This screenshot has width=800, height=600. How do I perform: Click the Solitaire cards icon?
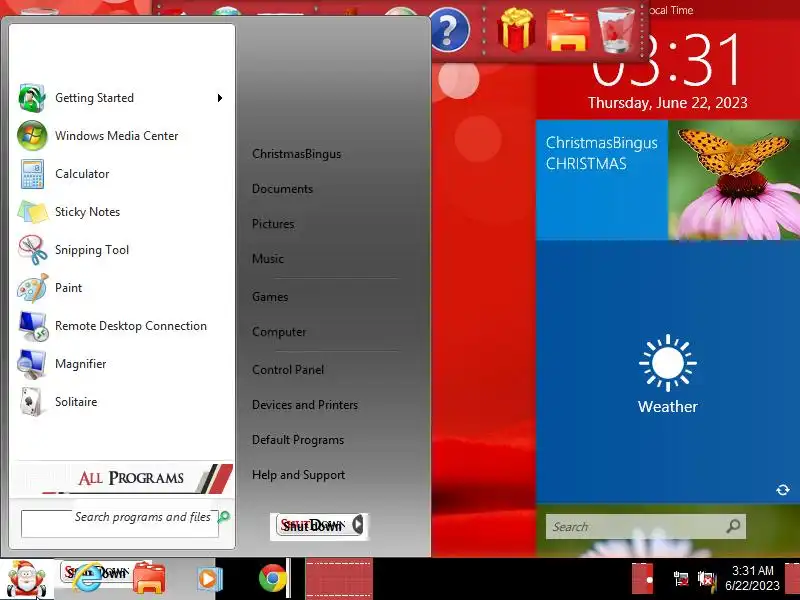click(32, 402)
